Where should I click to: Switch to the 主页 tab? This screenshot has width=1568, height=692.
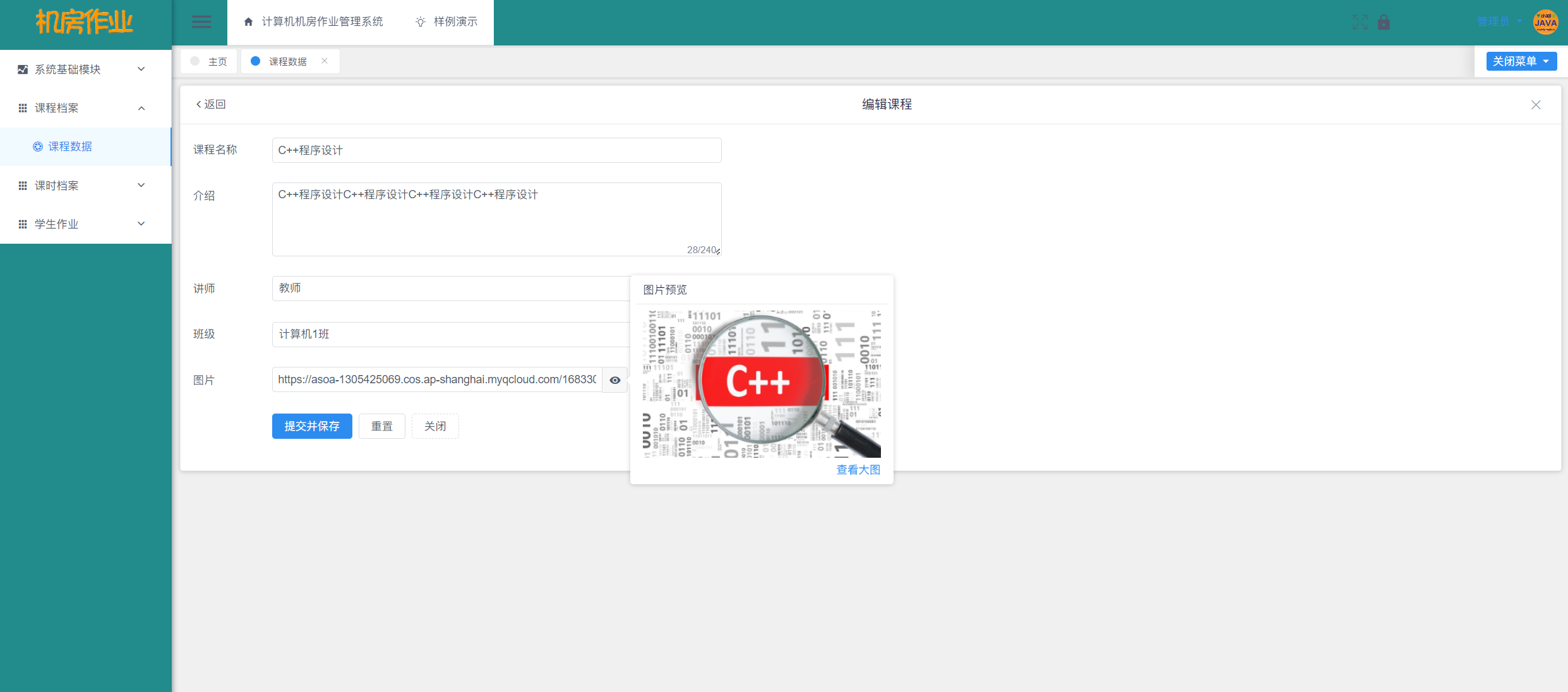coord(209,61)
